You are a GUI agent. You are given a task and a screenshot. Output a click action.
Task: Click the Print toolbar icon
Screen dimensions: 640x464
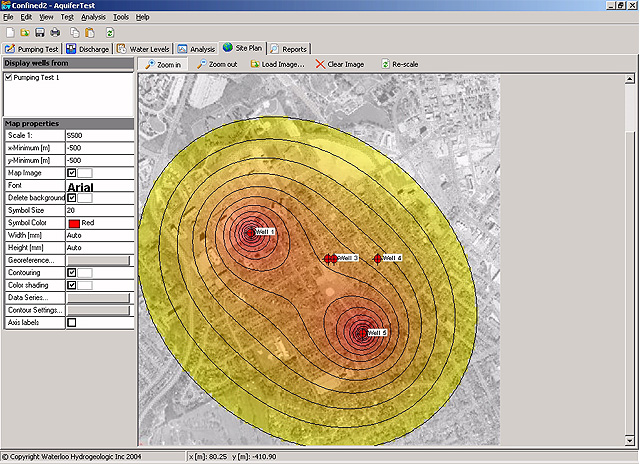click(55, 32)
